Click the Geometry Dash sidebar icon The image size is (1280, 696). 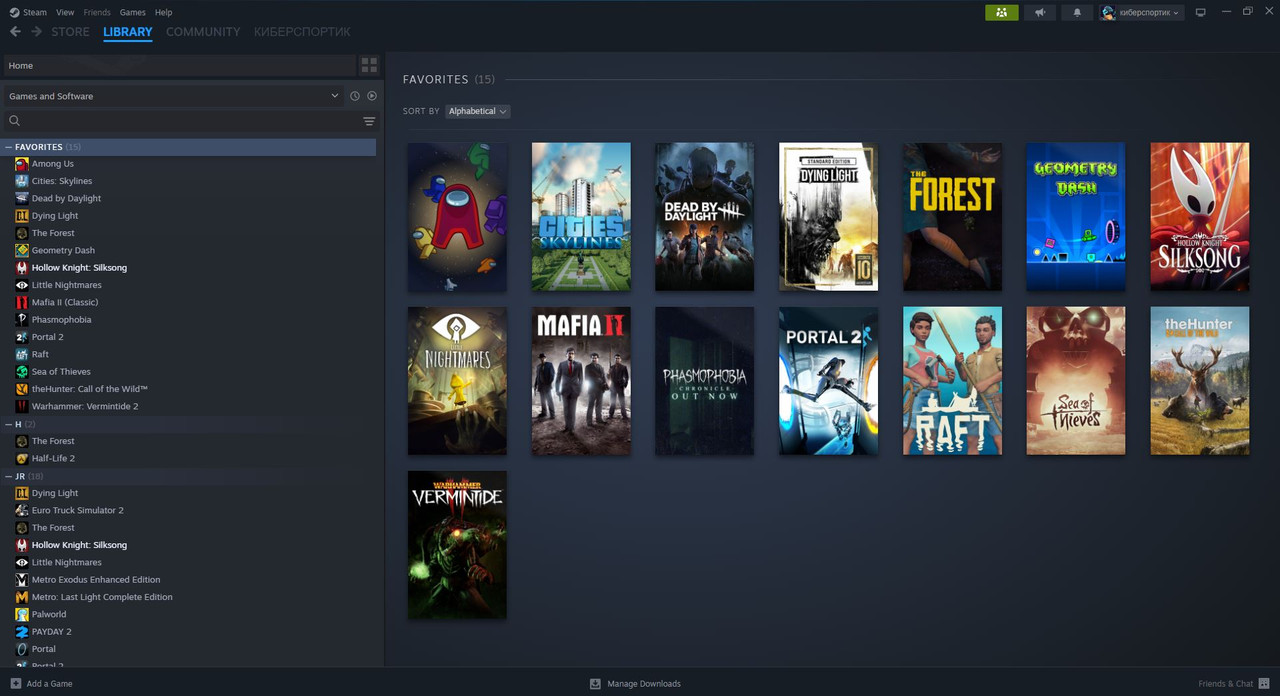(22, 250)
